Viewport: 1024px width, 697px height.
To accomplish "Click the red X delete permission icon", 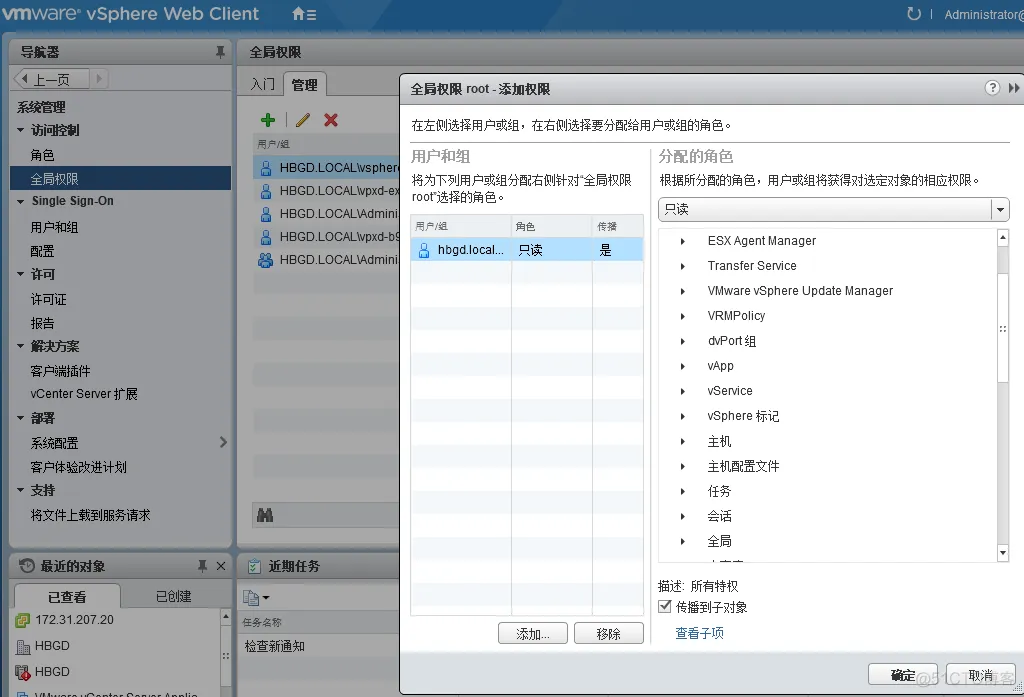I will click(x=331, y=120).
